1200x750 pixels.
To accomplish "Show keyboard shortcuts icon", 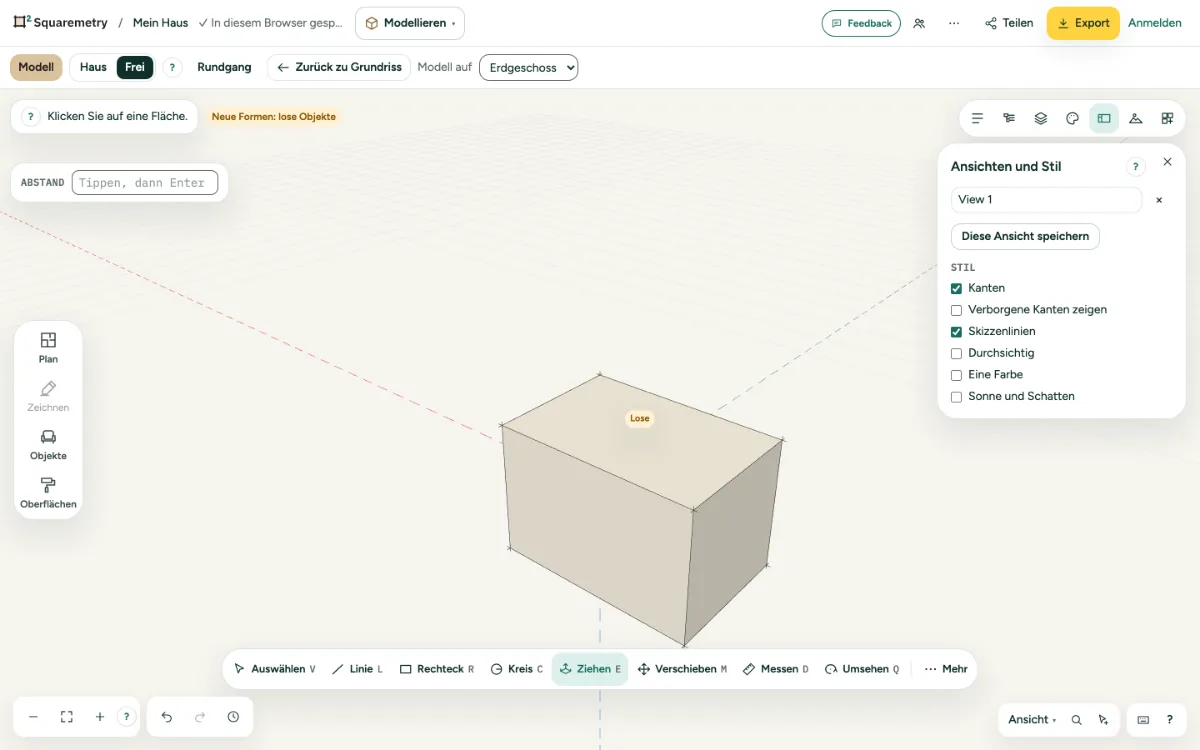I will click(x=1144, y=720).
